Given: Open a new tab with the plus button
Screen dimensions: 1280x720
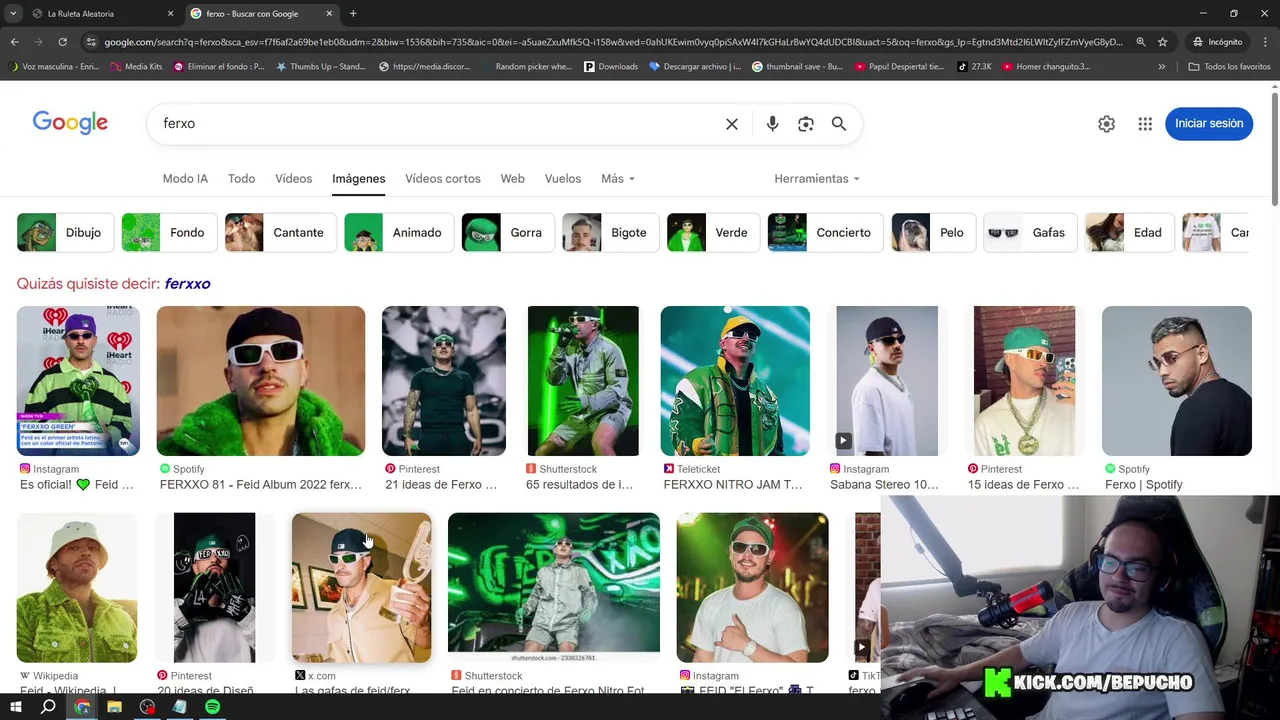Looking at the screenshot, I should [x=353, y=14].
